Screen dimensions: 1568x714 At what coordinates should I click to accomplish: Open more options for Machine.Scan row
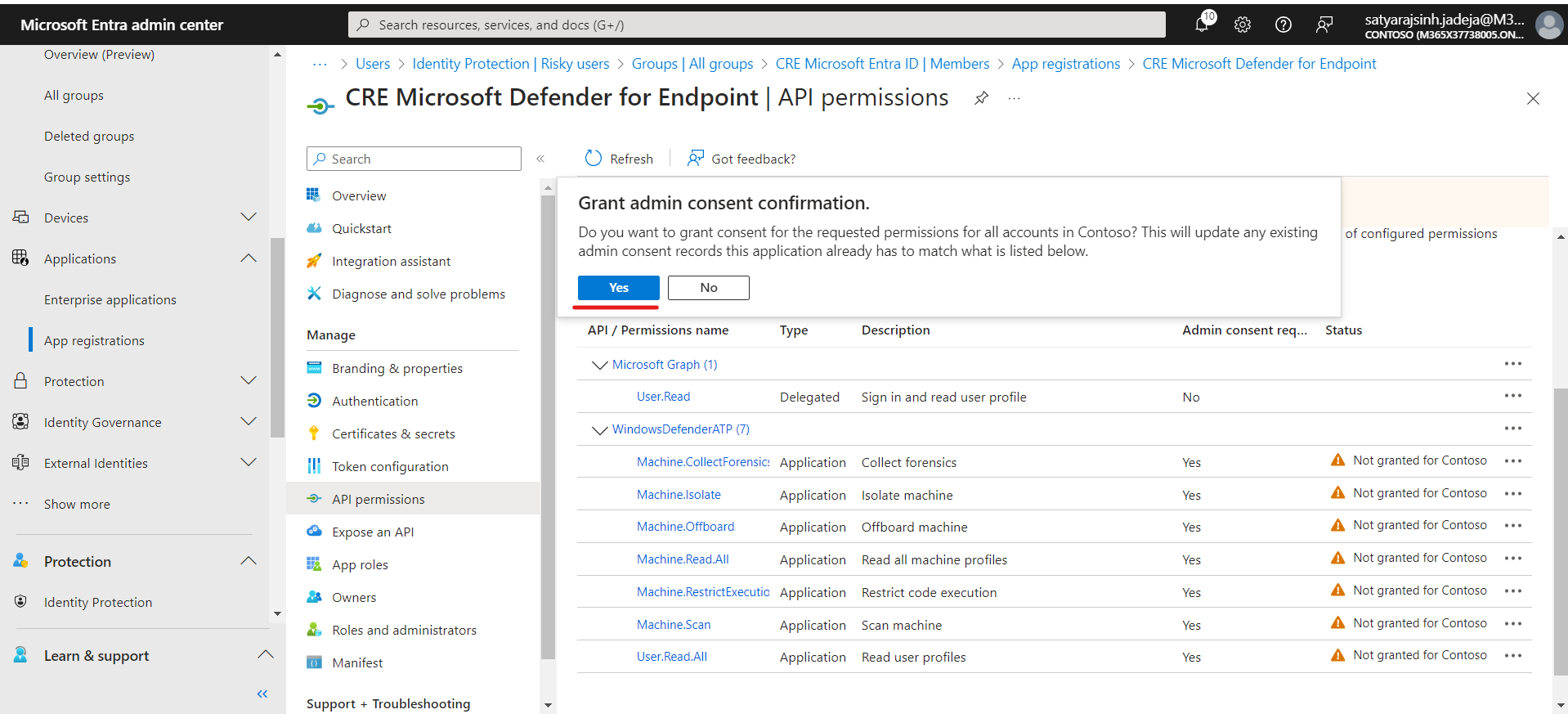click(1513, 624)
